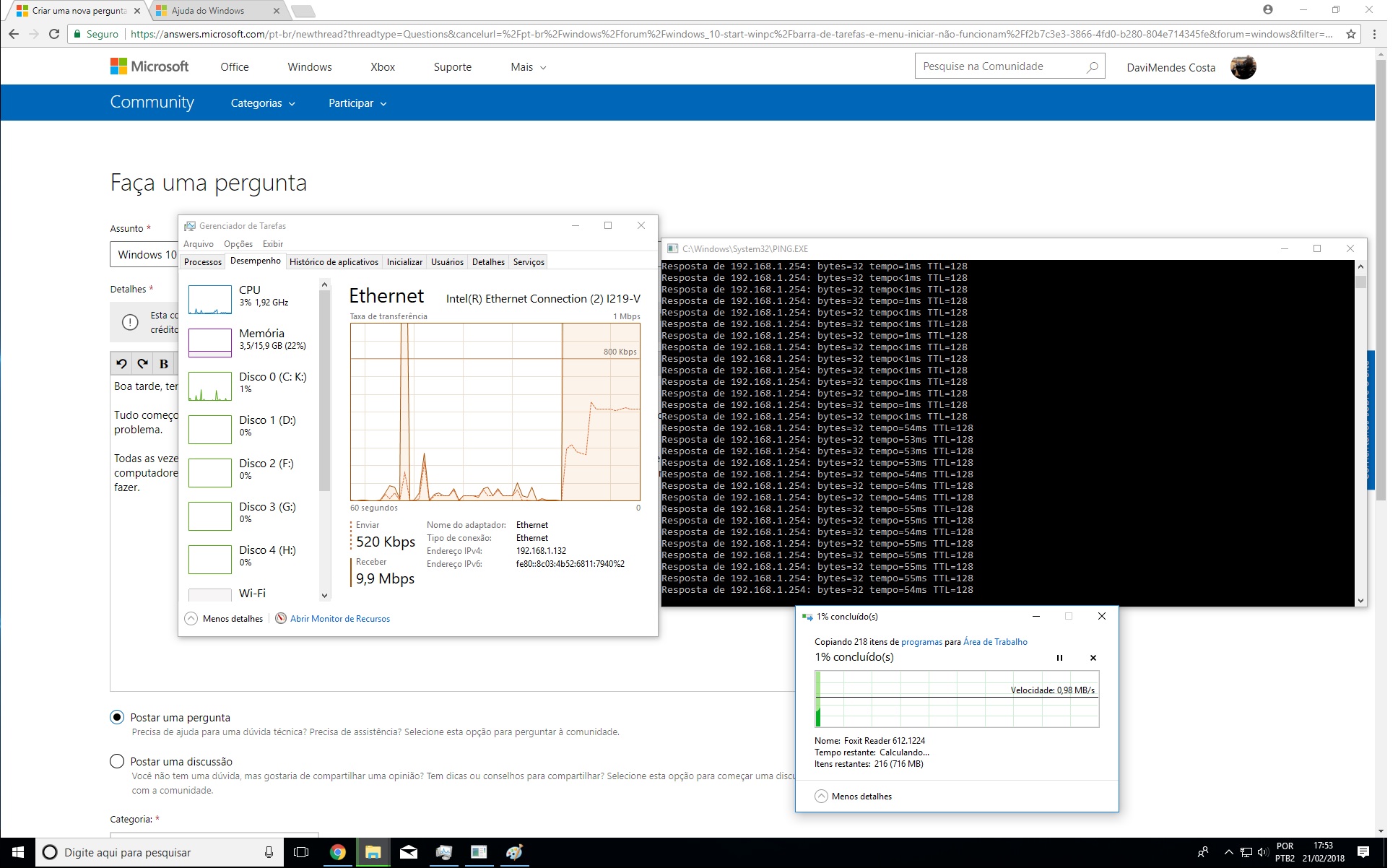Pause the file copy operation
Viewport: 1398px width, 868px height.
[x=1059, y=658]
